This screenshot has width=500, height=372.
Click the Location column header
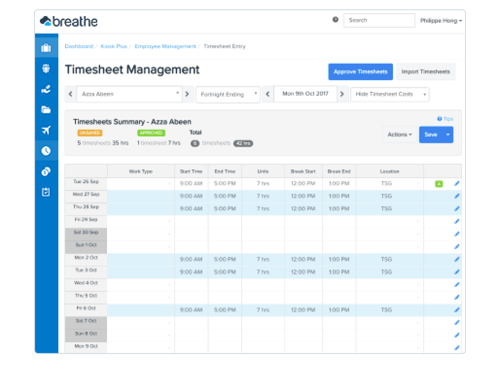[x=389, y=171]
